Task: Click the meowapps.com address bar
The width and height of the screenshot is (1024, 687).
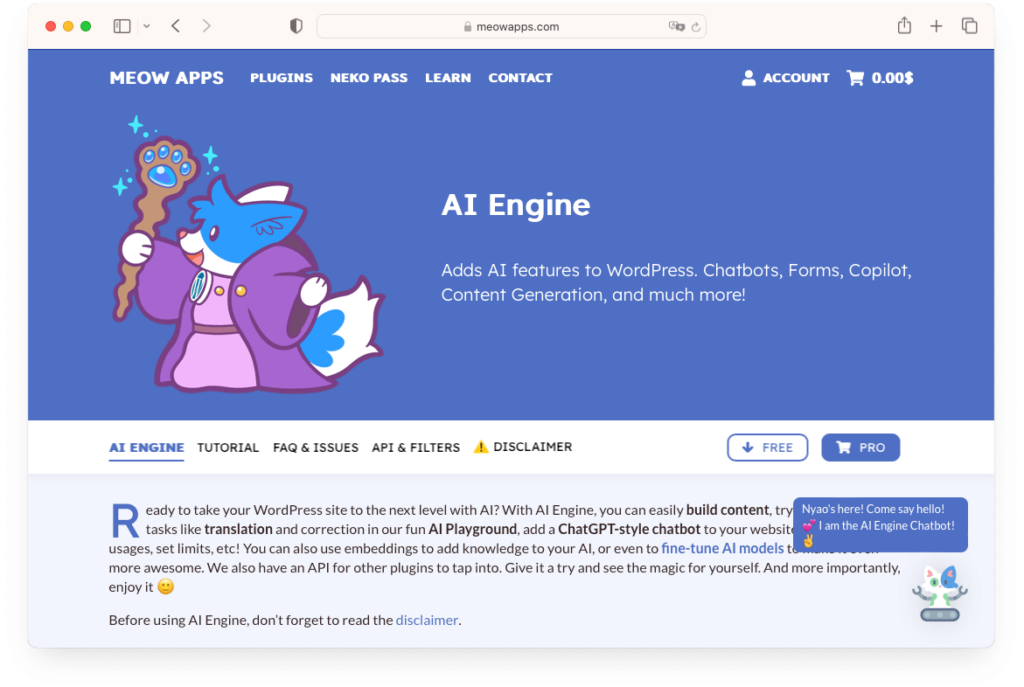Action: [511, 27]
